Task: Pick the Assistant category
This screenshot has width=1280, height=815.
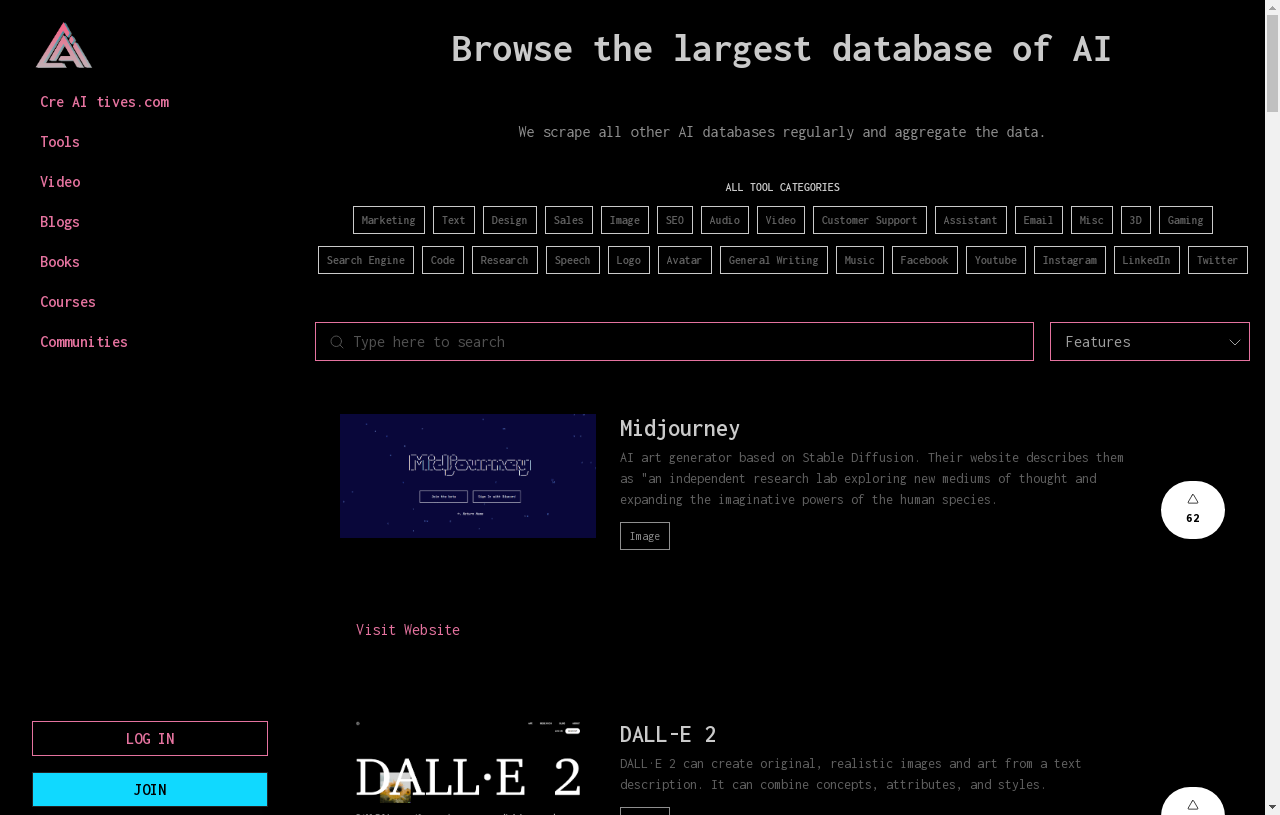Action: [x=971, y=220]
